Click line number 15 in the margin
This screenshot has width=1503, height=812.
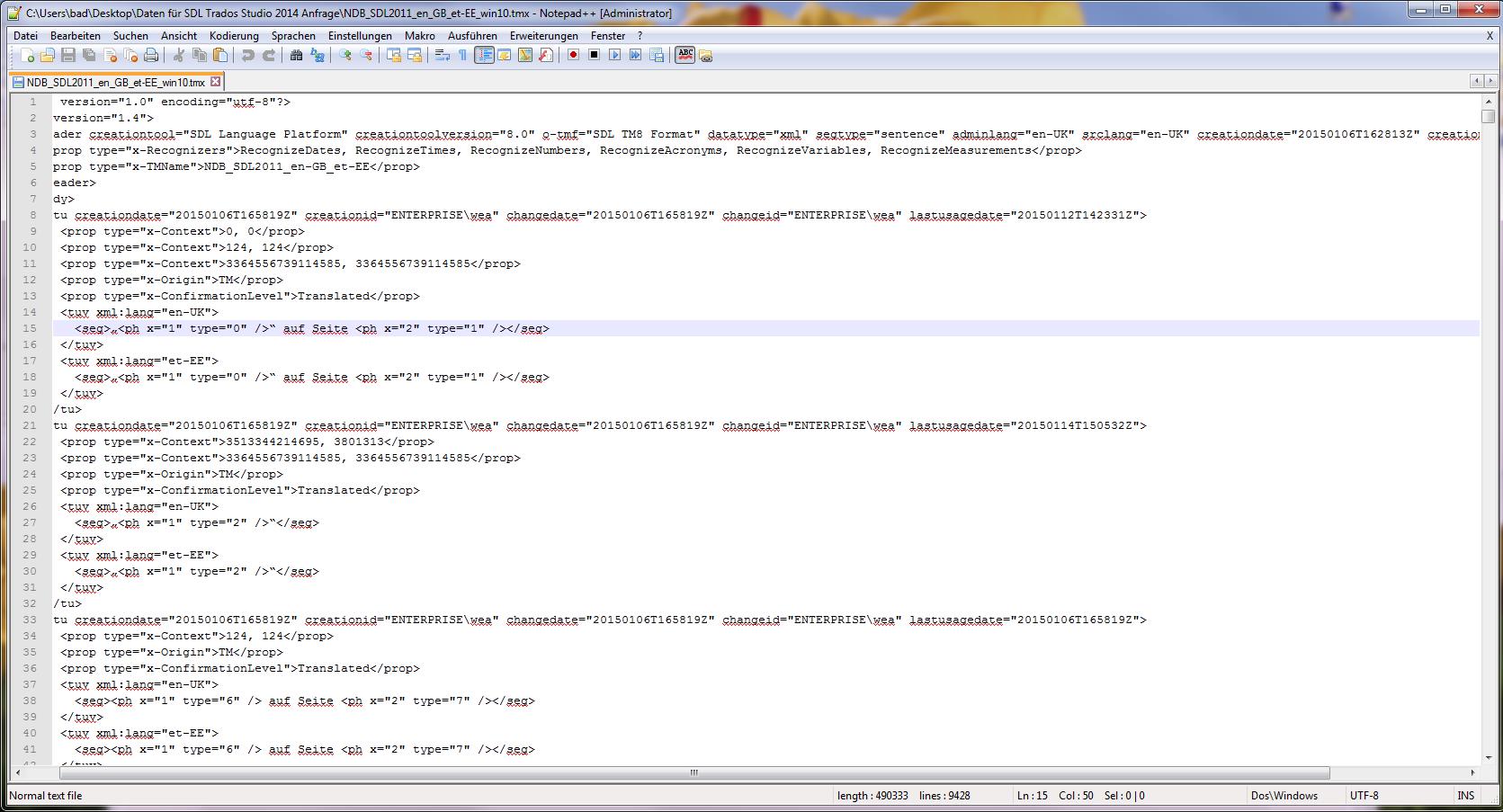point(31,328)
